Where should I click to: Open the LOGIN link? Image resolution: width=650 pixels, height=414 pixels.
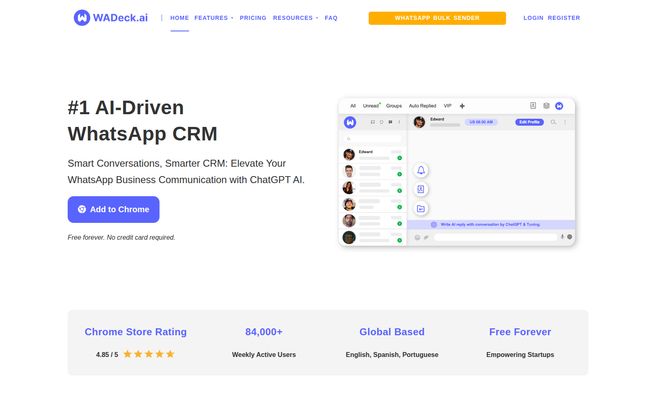point(533,18)
